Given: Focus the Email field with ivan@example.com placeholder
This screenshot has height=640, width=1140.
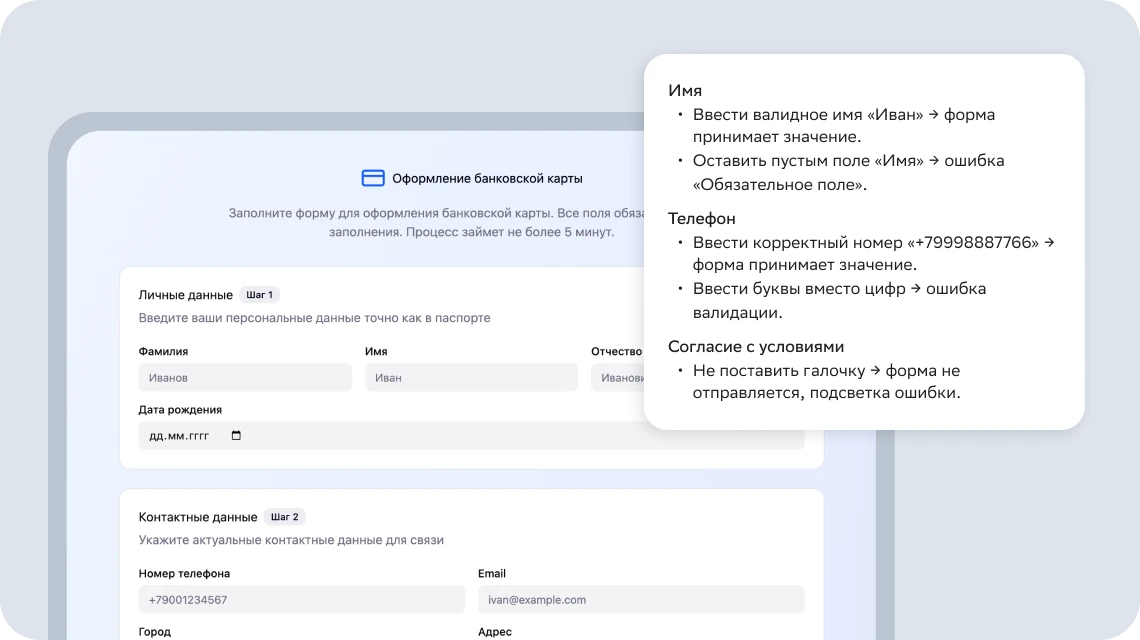Looking at the screenshot, I should [x=641, y=600].
